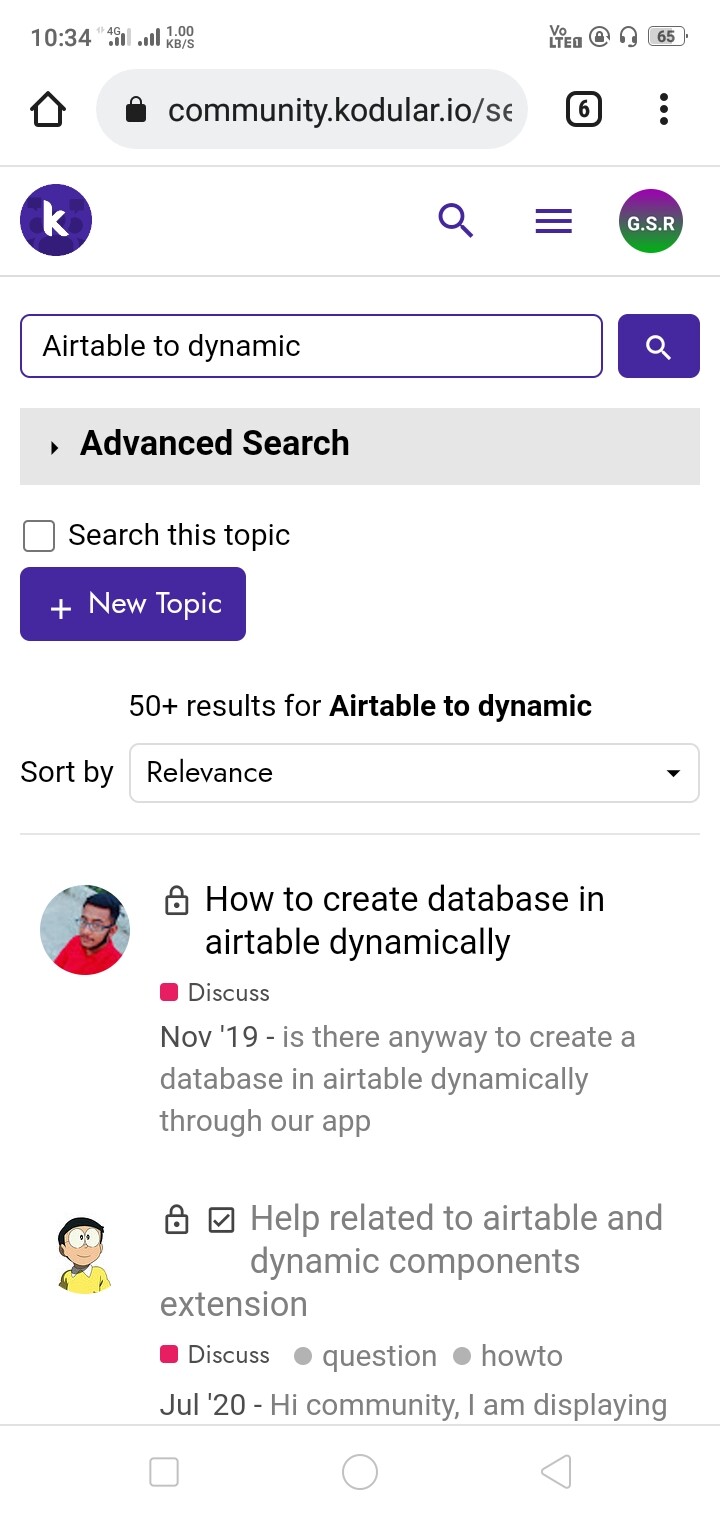Open the Sort by Relevance dropdown

pos(414,773)
